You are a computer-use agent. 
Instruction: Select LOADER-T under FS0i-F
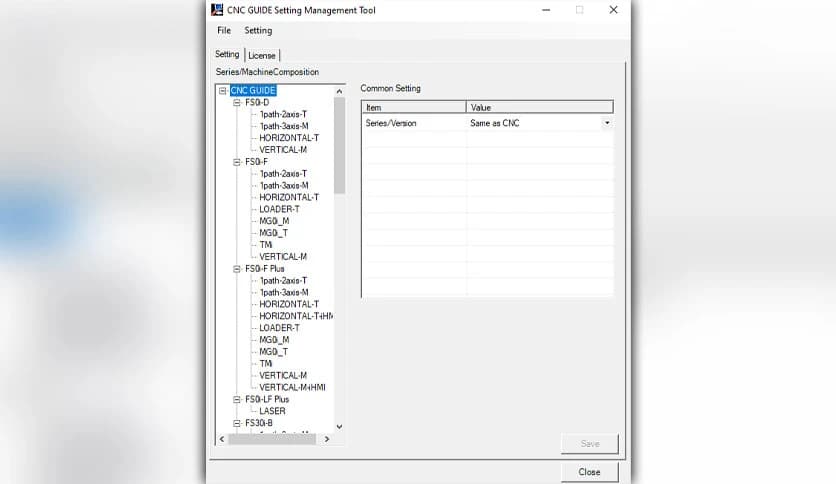pos(279,209)
